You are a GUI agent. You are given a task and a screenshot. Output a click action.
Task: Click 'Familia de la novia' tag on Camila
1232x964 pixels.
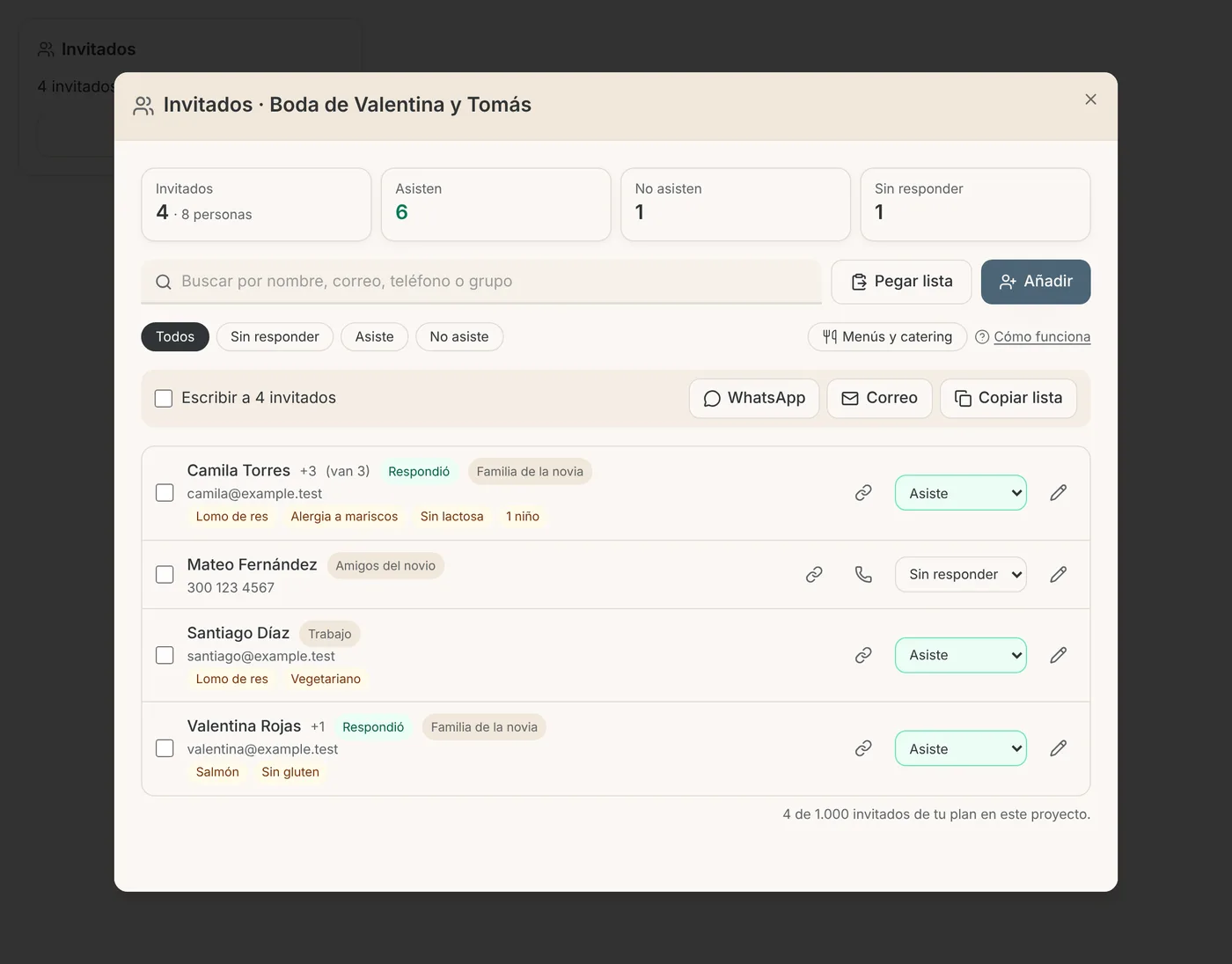(x=530, y=471)
